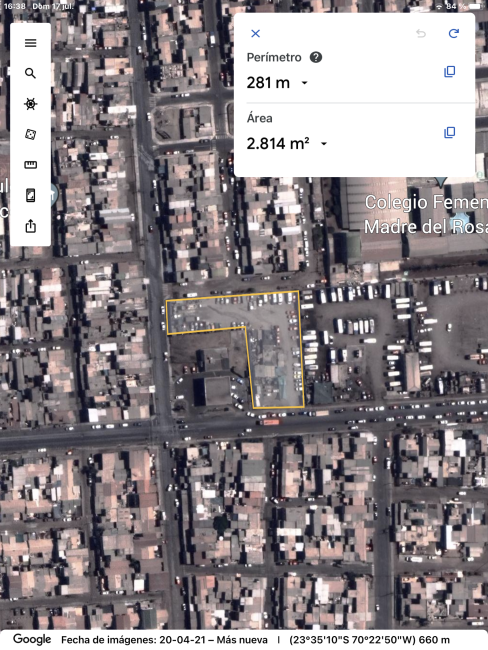Open the hamburger menu
This screenshot has width=488, height=650.
pos(30,43)
